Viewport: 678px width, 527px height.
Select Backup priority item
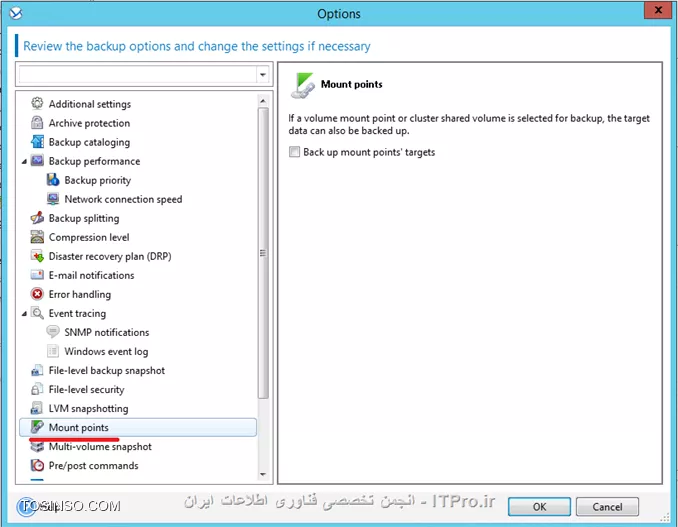point(98,180)
